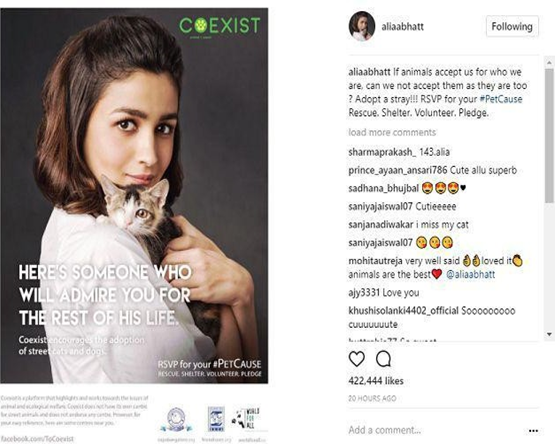Viewport: 557px width, 447px height.
Task: Open the three-dots more options menu
Action: [x=533, y=431]
